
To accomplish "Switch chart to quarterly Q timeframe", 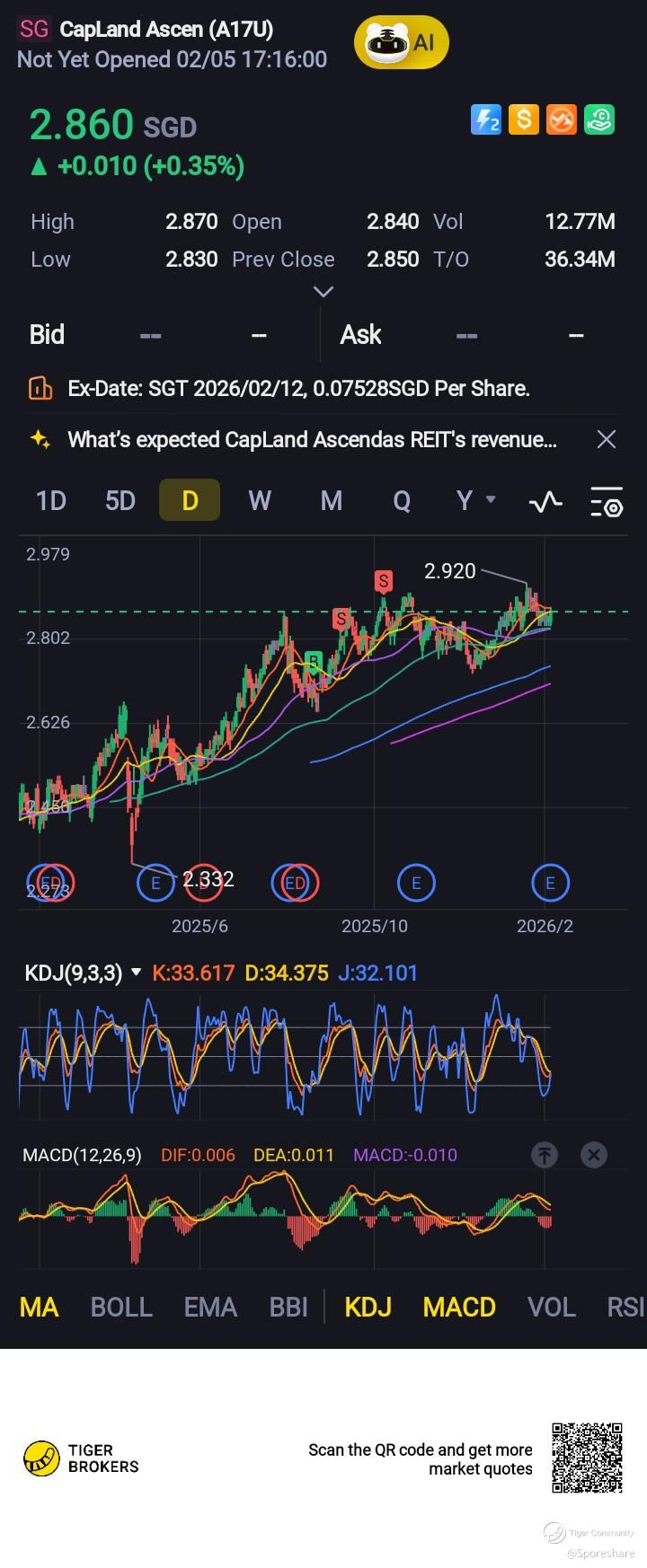I will [402, 500].
